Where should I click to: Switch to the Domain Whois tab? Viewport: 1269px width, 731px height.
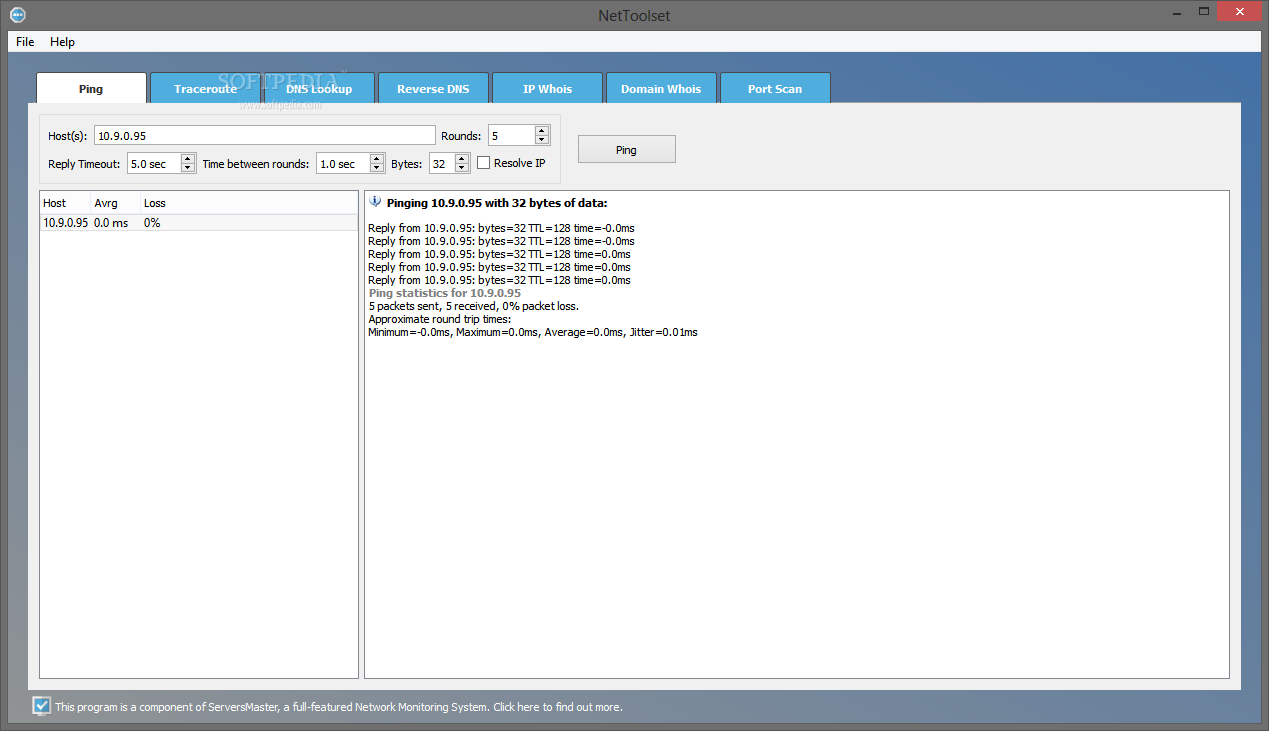click(661, 89)
